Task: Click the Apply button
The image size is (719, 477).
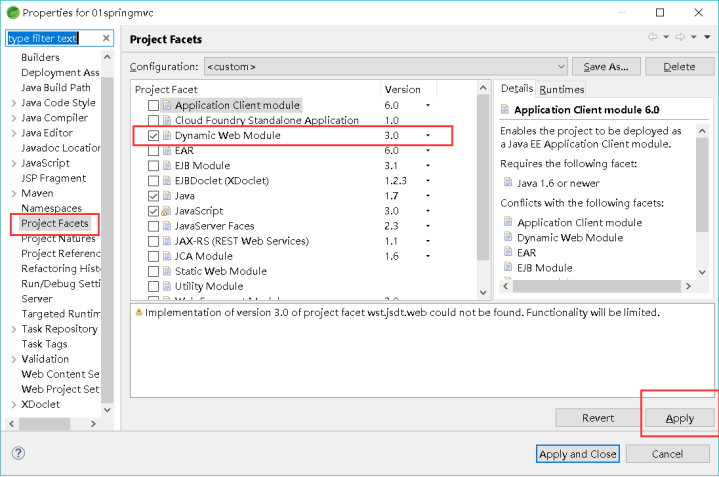Action: (679, 418)
